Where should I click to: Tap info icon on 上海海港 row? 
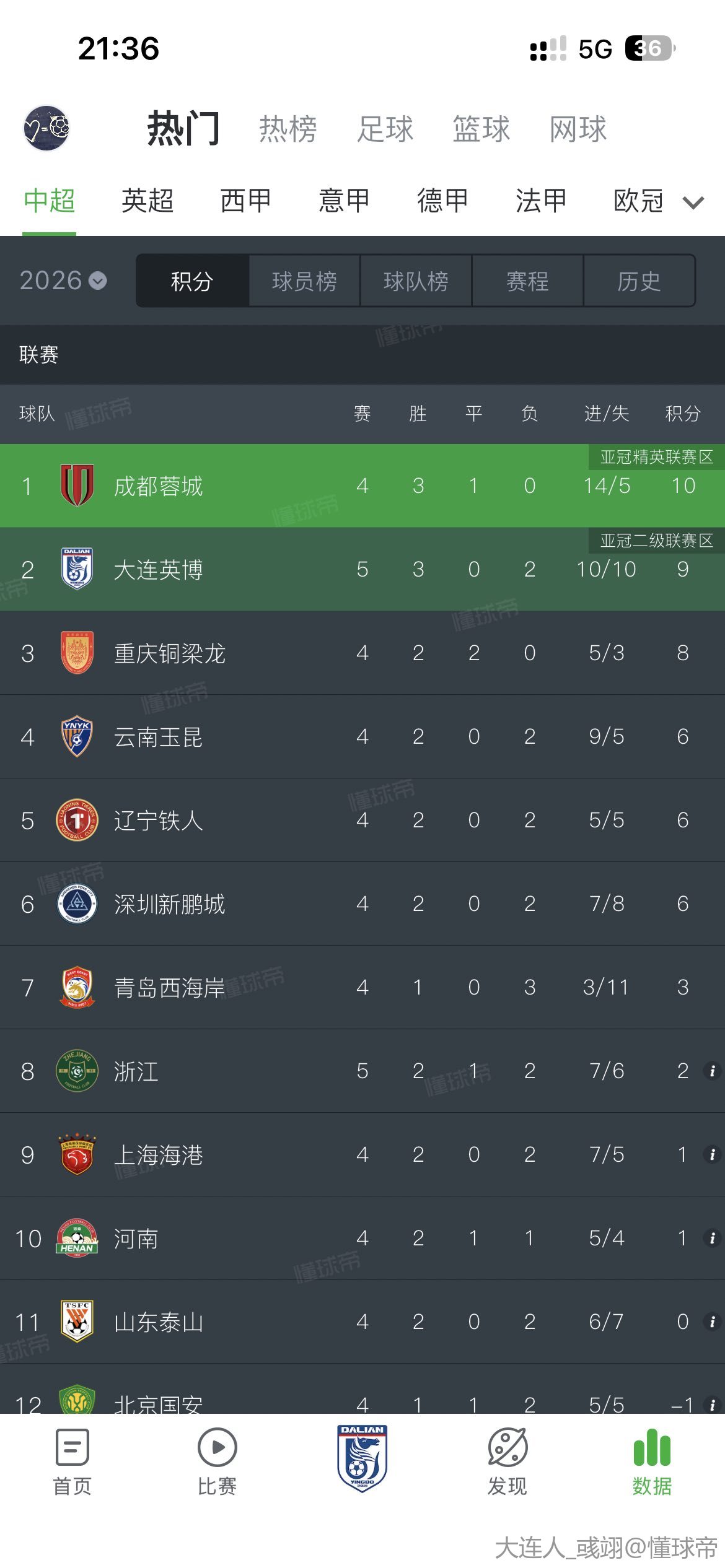tap(712, 1154)
